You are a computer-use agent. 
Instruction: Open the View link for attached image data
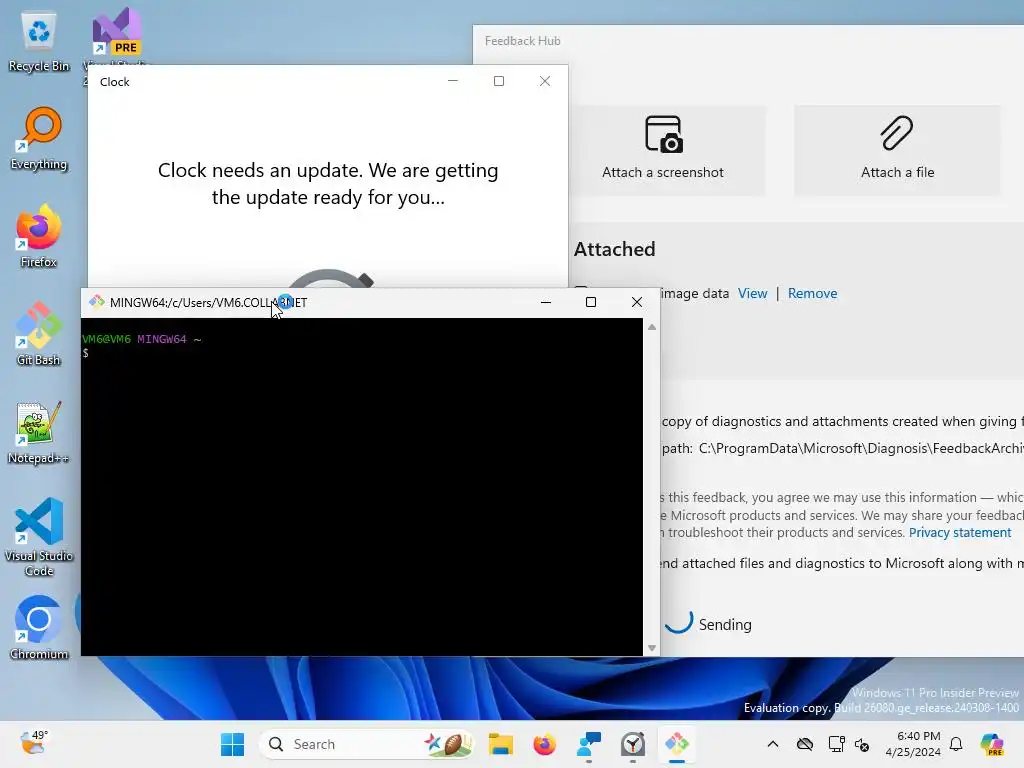pos(752,293)
